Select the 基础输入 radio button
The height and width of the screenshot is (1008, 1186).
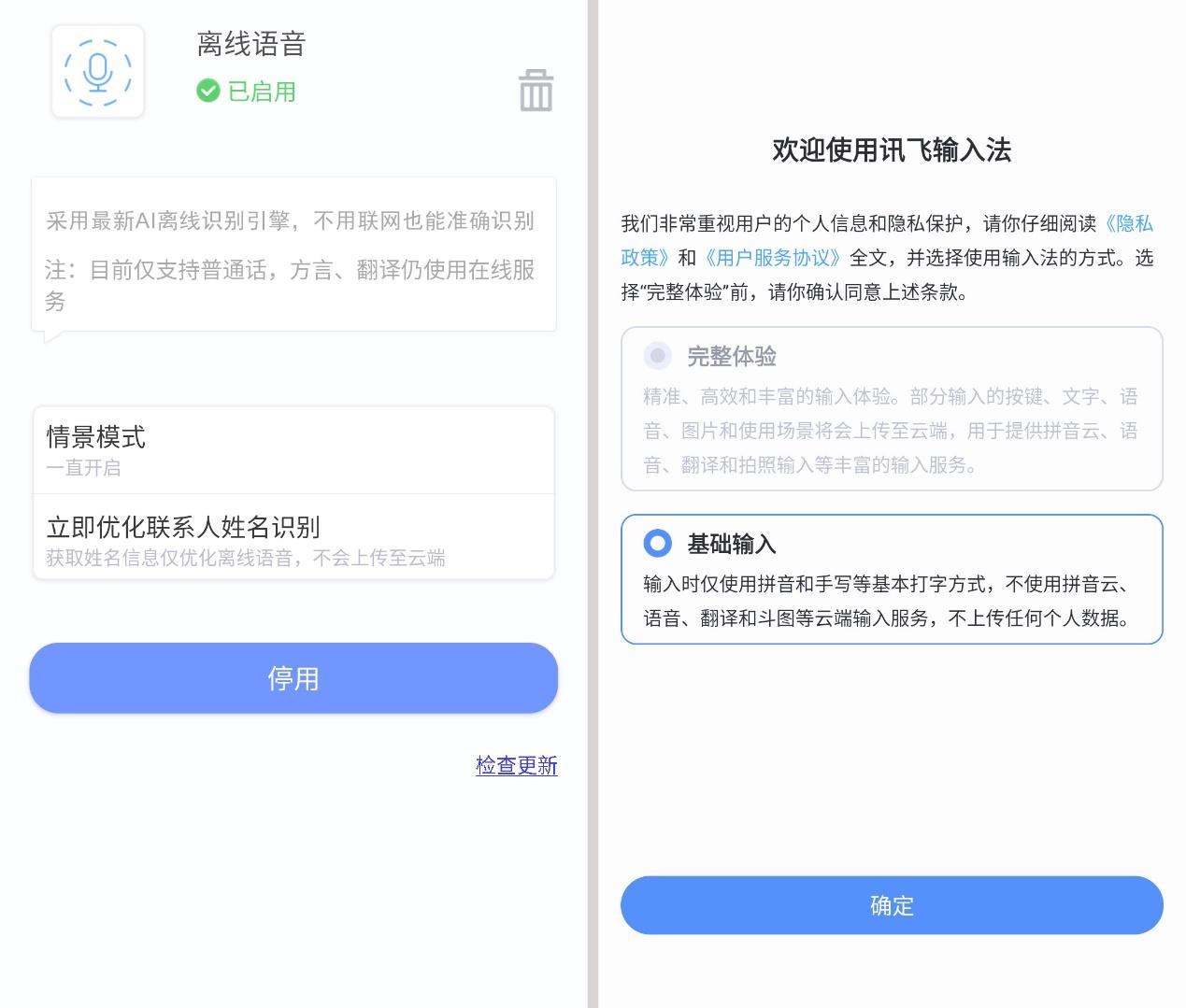coord(658,544)
